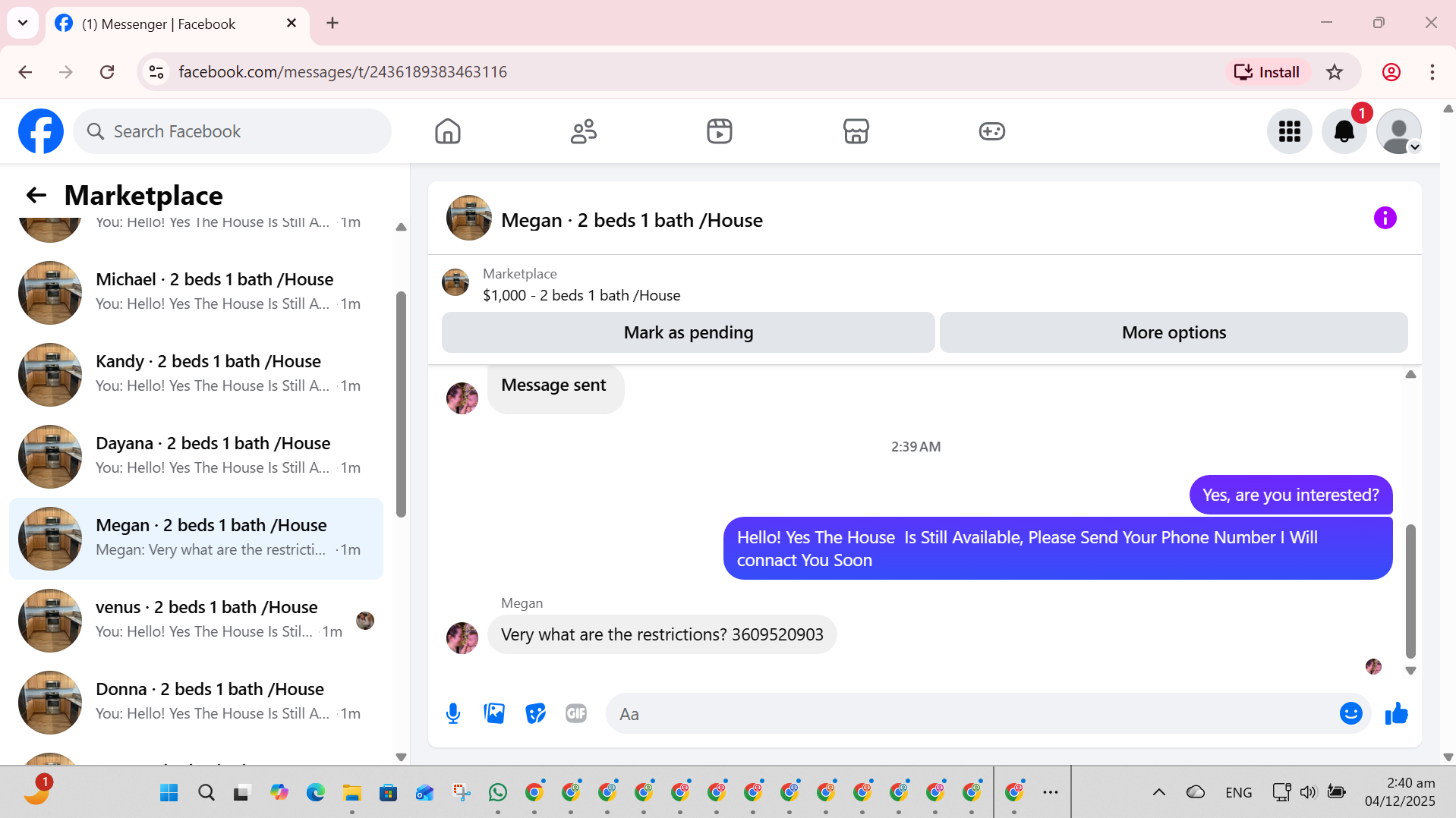Click More options button
The image size is (1456, 818).
1174,332
